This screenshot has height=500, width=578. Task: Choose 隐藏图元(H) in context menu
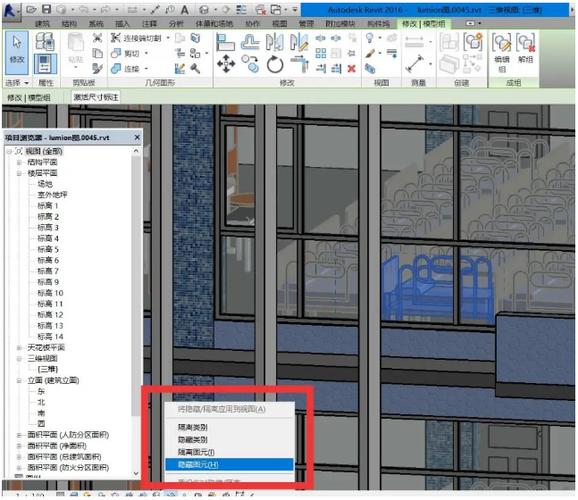(x=229, y=465)
